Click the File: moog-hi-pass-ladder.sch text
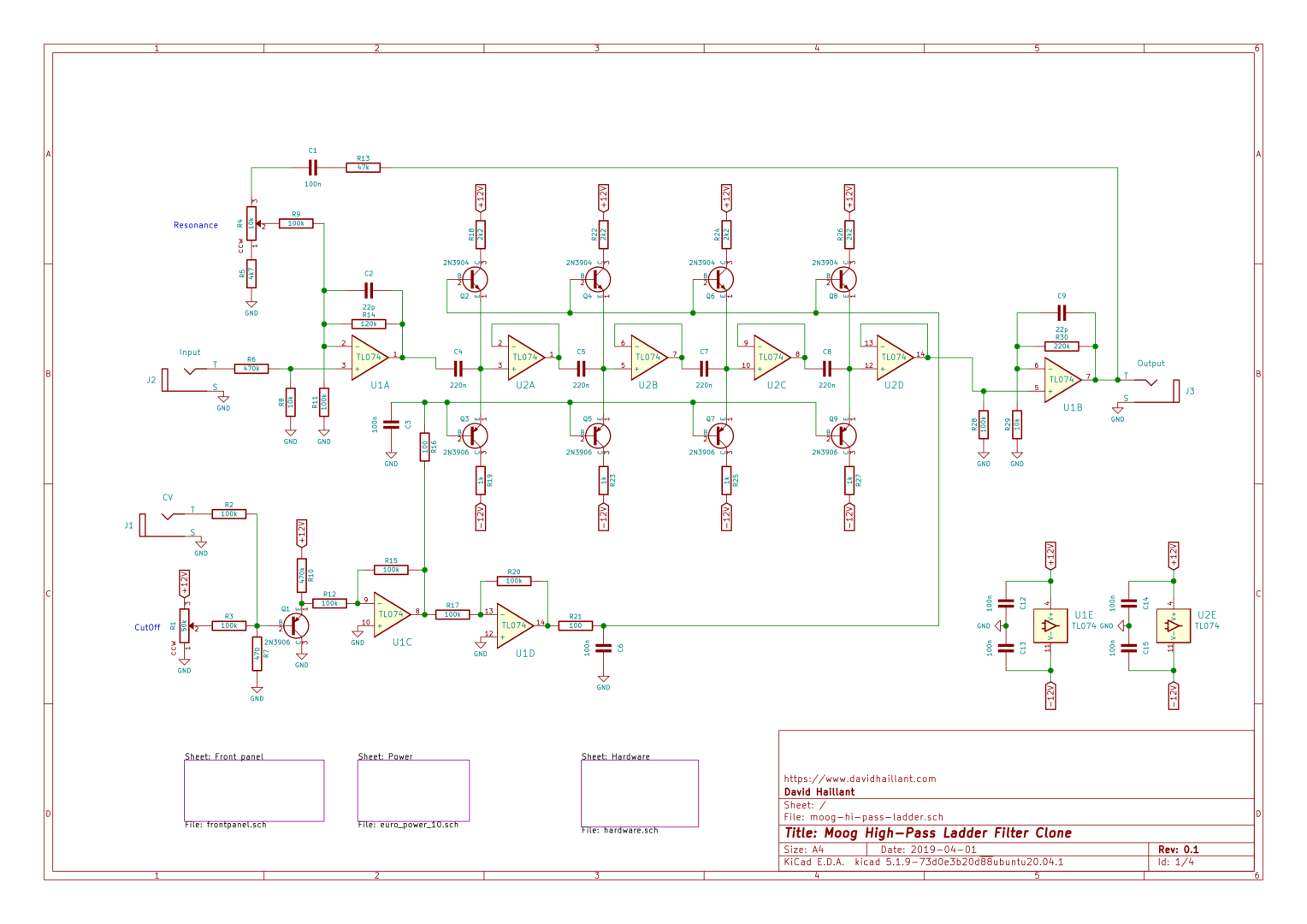Image resolution: width=1307 pixels, height=924 pixels. click(864, 817)
